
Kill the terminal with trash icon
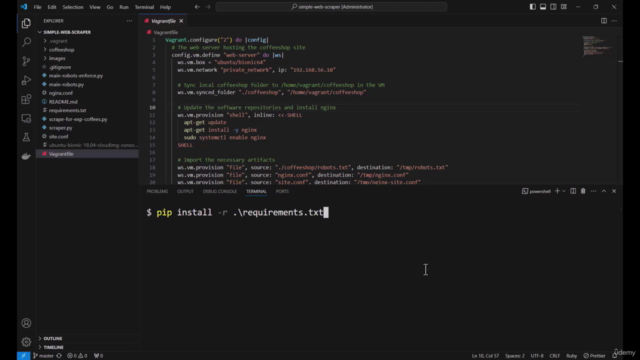(583, 191)
